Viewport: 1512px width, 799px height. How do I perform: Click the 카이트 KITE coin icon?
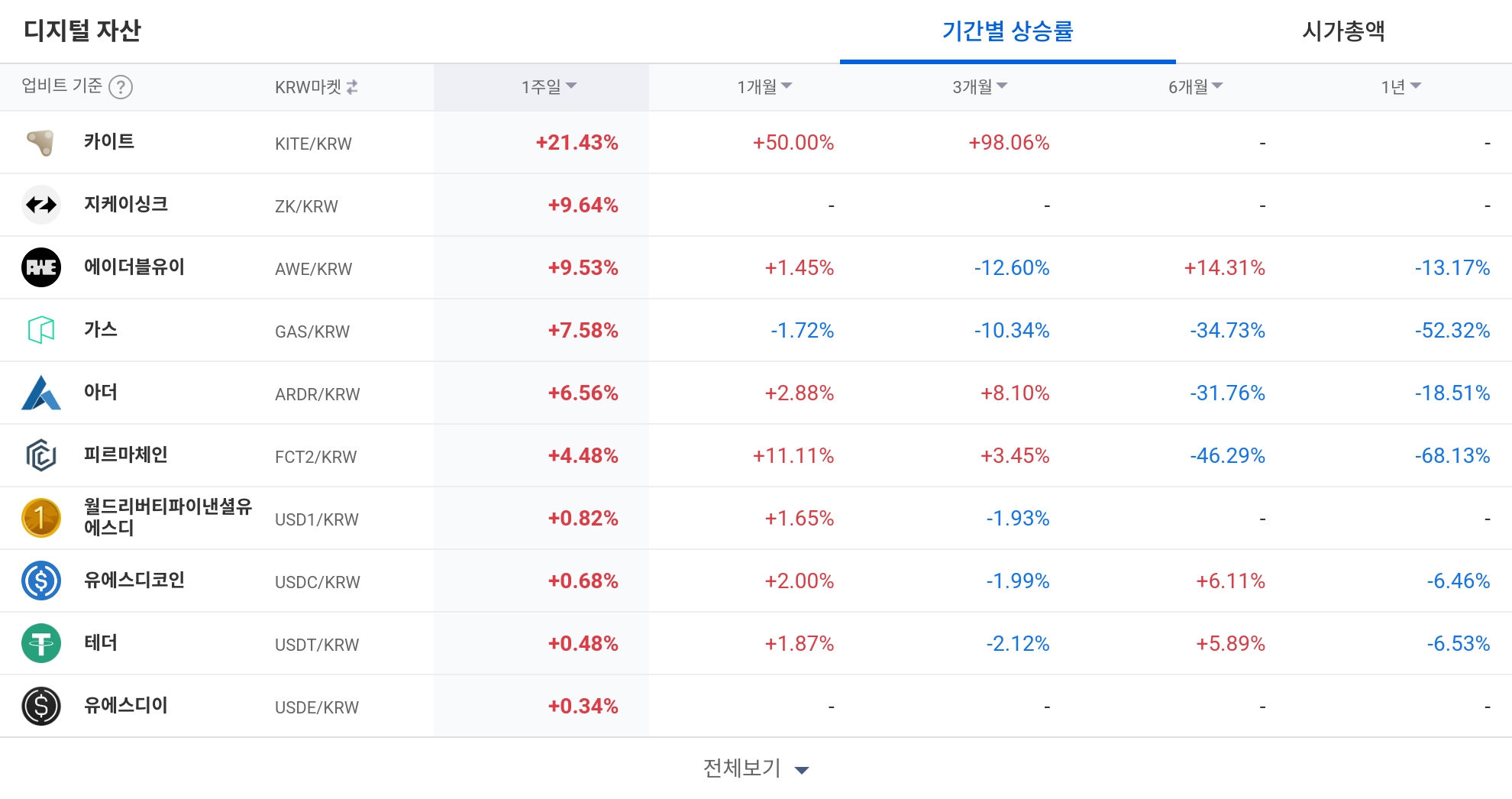[42, 141]
